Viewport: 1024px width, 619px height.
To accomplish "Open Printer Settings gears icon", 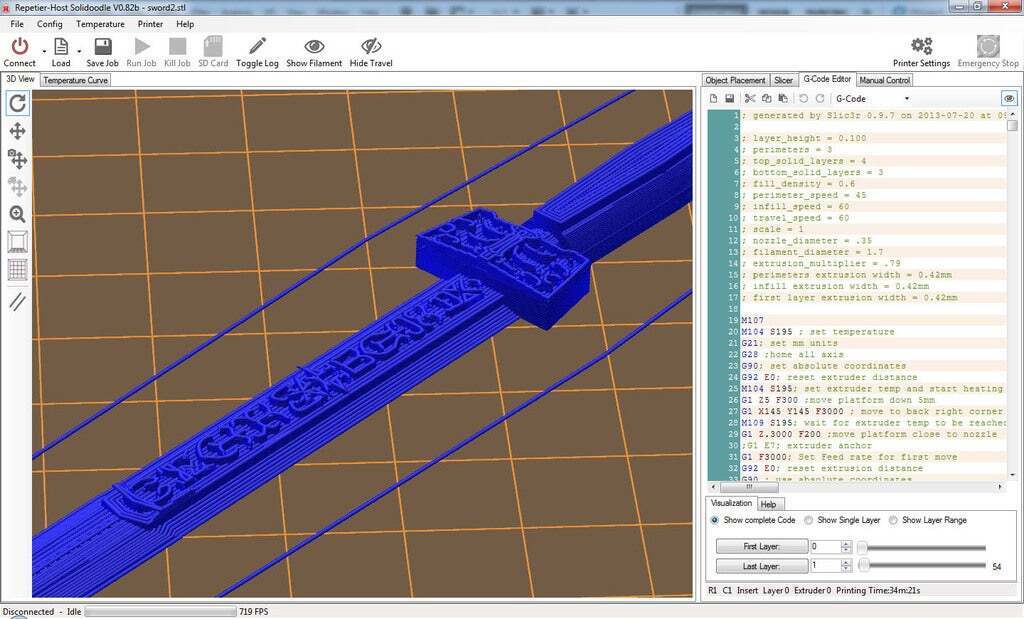I will [921, 46].
